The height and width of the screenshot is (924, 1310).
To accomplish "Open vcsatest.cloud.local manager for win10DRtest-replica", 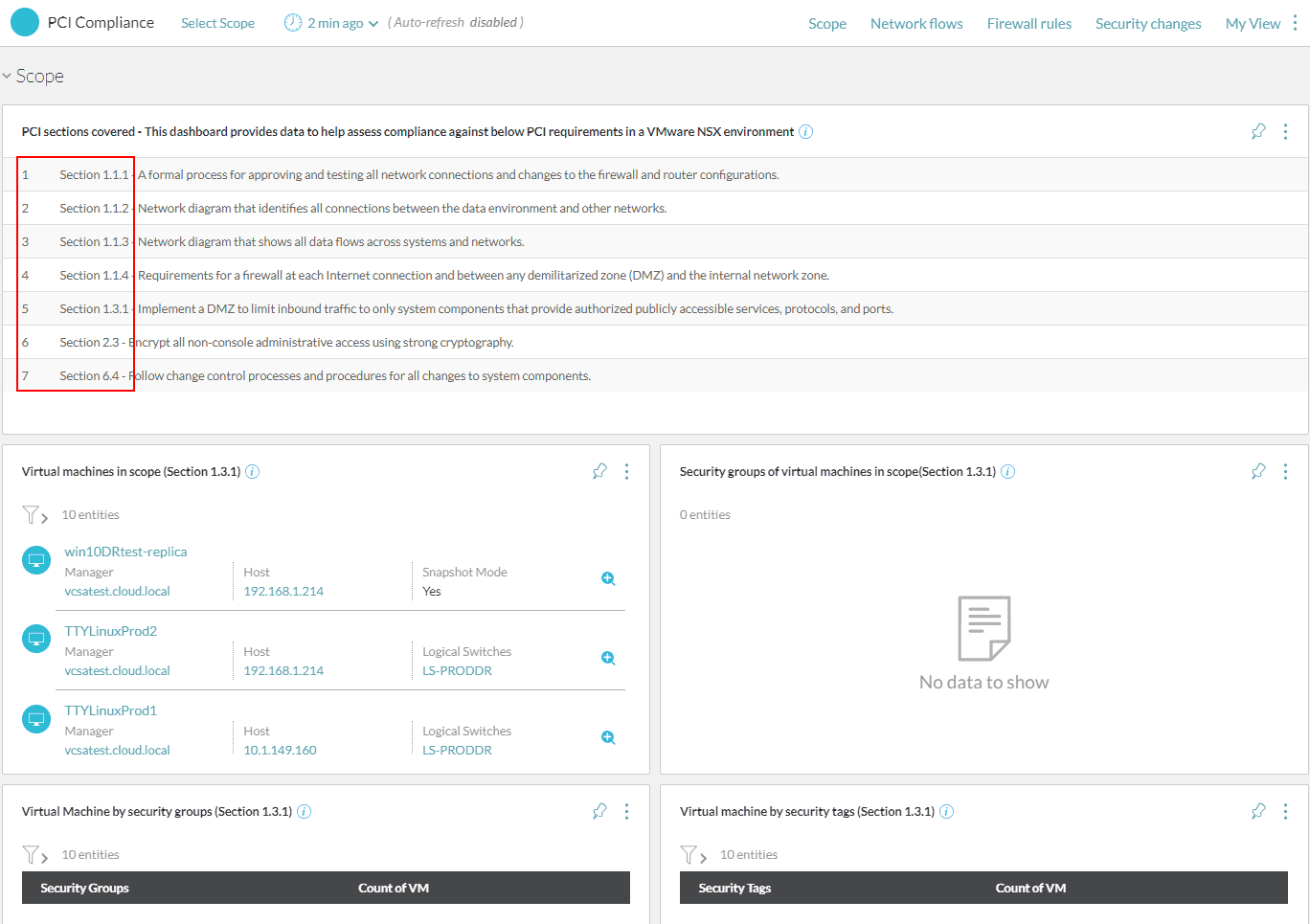I will click(x=117, y=592).
